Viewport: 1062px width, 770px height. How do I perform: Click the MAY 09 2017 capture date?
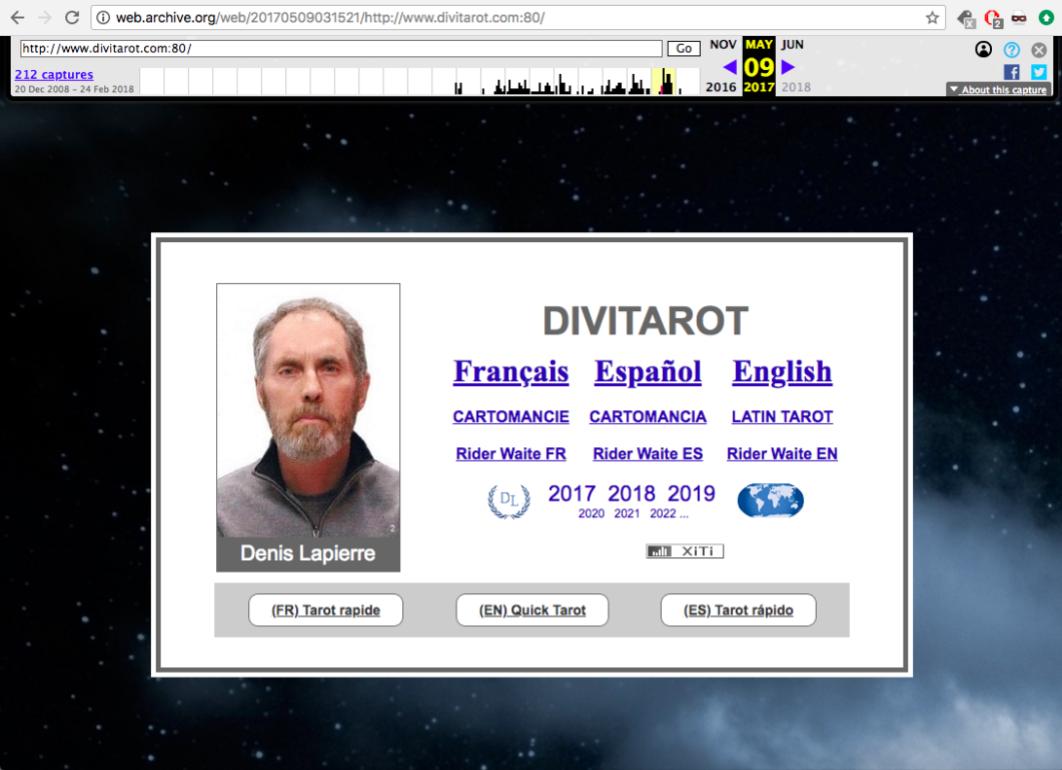(x=759, y=66)
